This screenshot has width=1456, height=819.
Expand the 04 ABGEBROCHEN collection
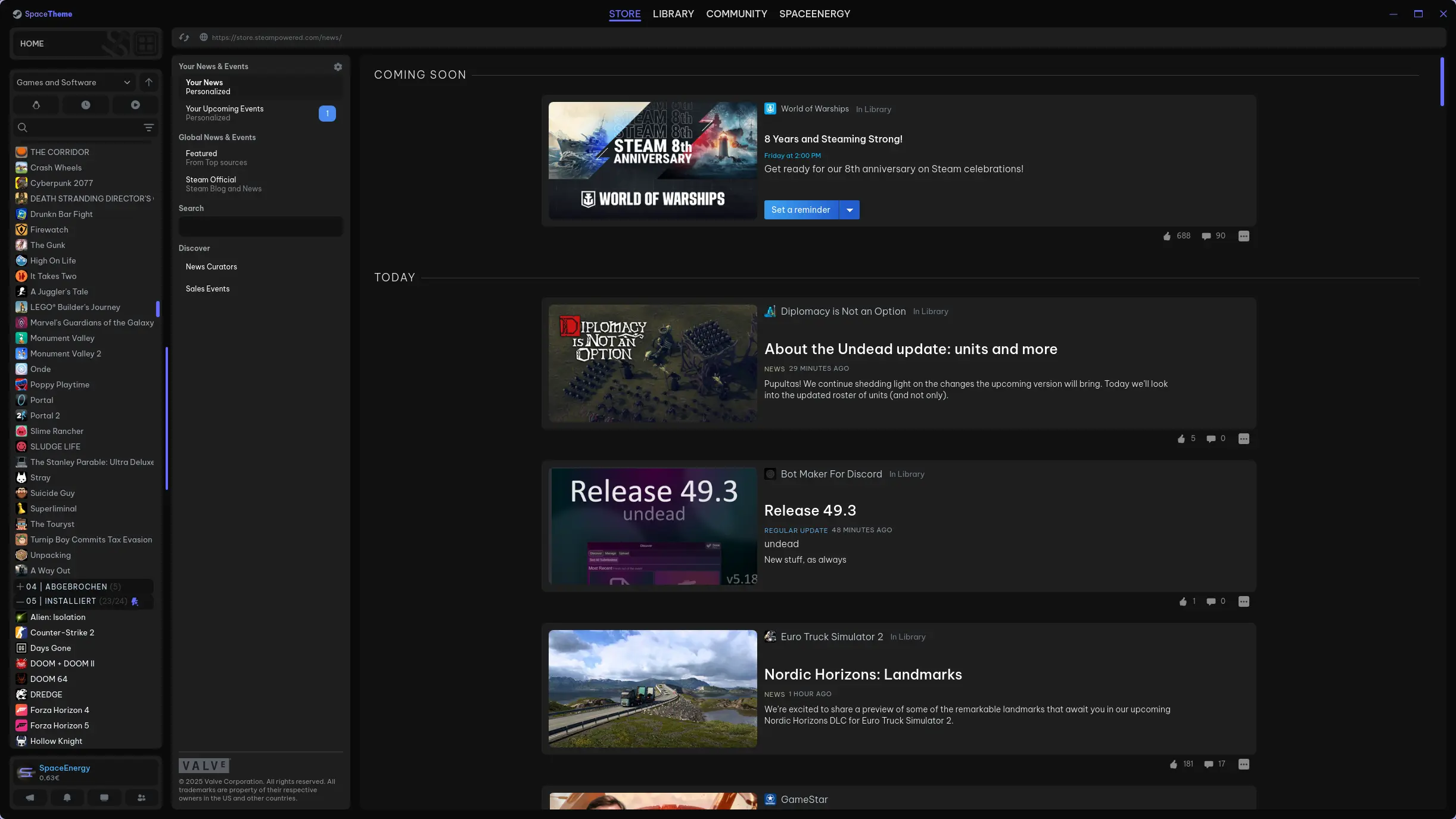20,587
